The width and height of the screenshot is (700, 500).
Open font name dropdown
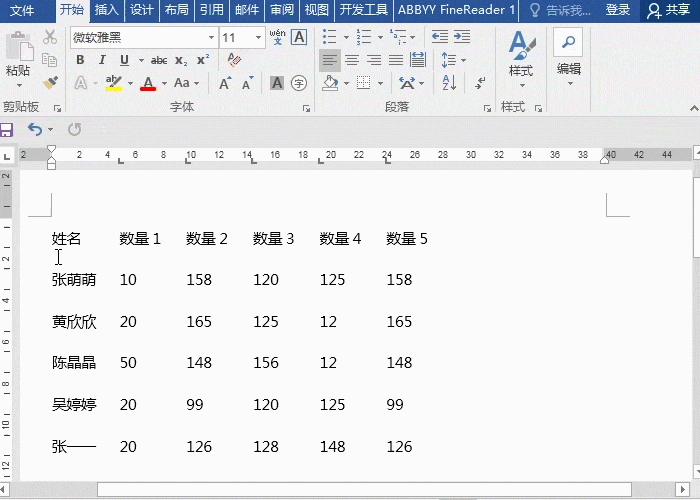[x=211, y=38]
